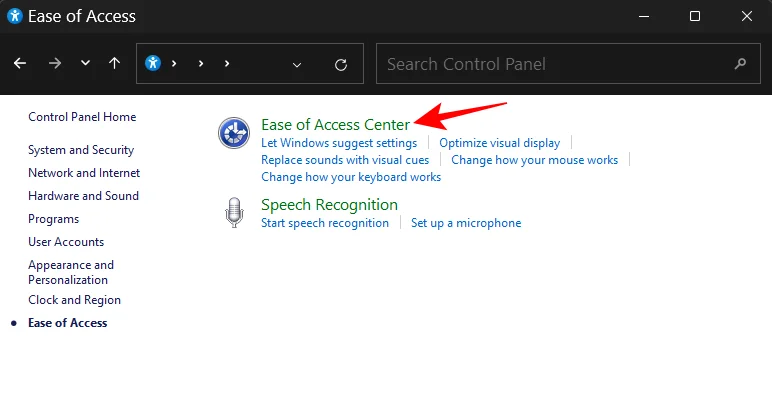
Task: Click the Speech Recognition microphone icon
Action: [234, 213]
